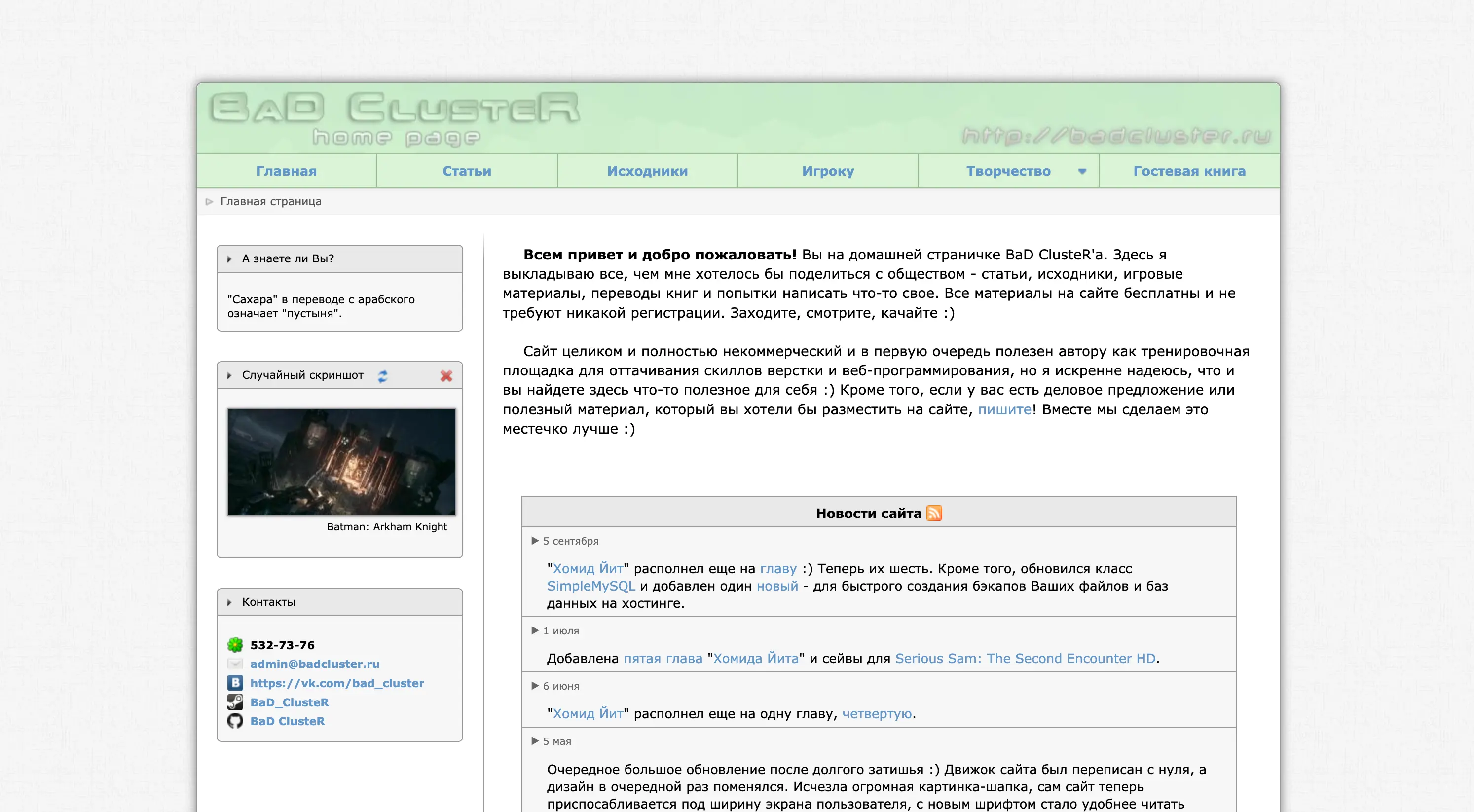Click the Новости сайта heading
The width and height of the screenshot is (1474, 812).
click(868, 513)
